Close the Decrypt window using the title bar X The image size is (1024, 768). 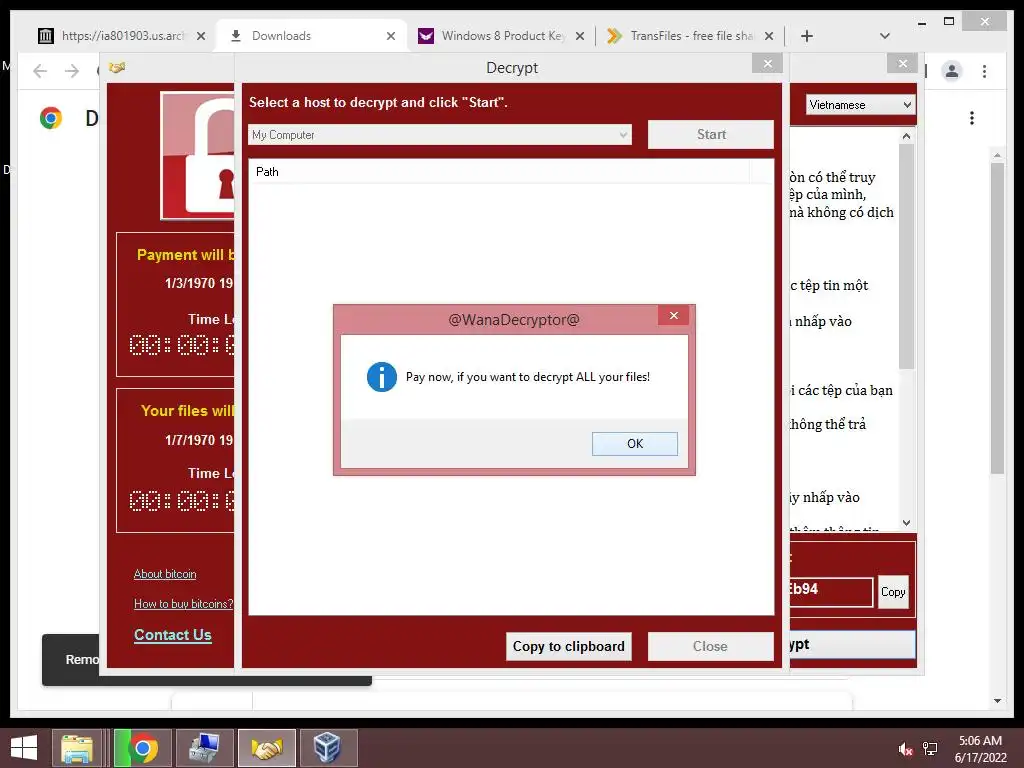767,63
